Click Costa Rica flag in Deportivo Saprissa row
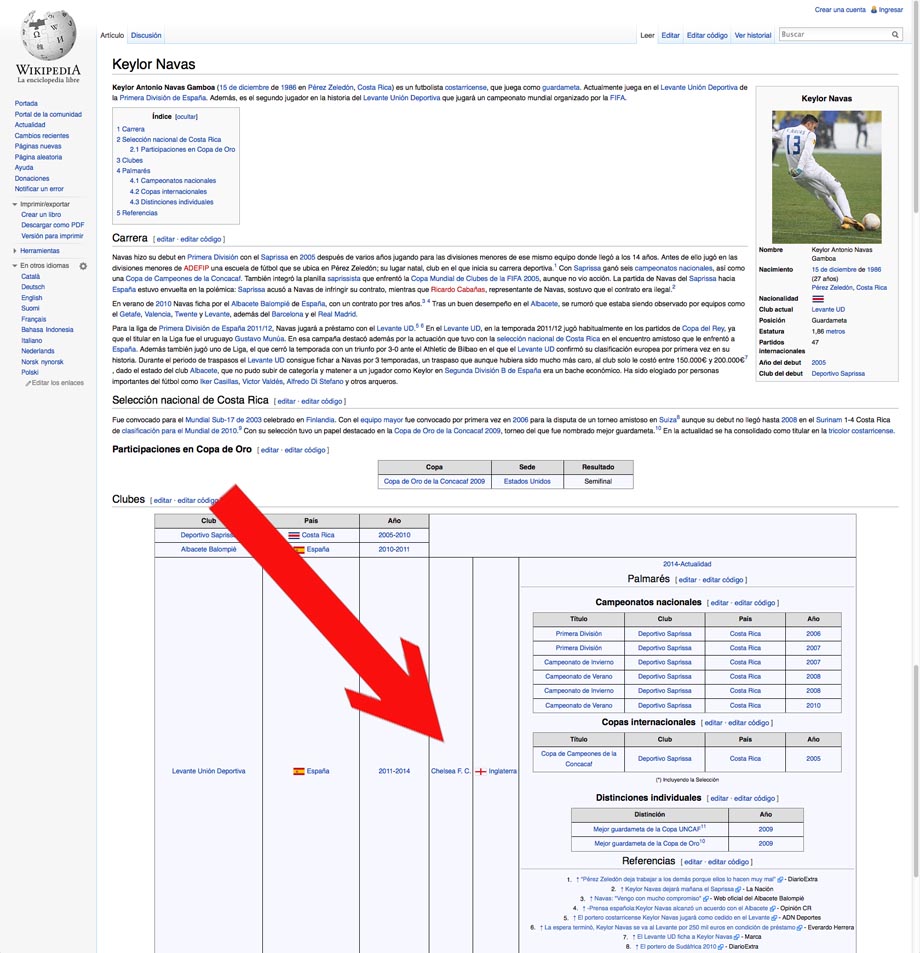This screenshot has width=920, height=953. click(x=294, y=535)
